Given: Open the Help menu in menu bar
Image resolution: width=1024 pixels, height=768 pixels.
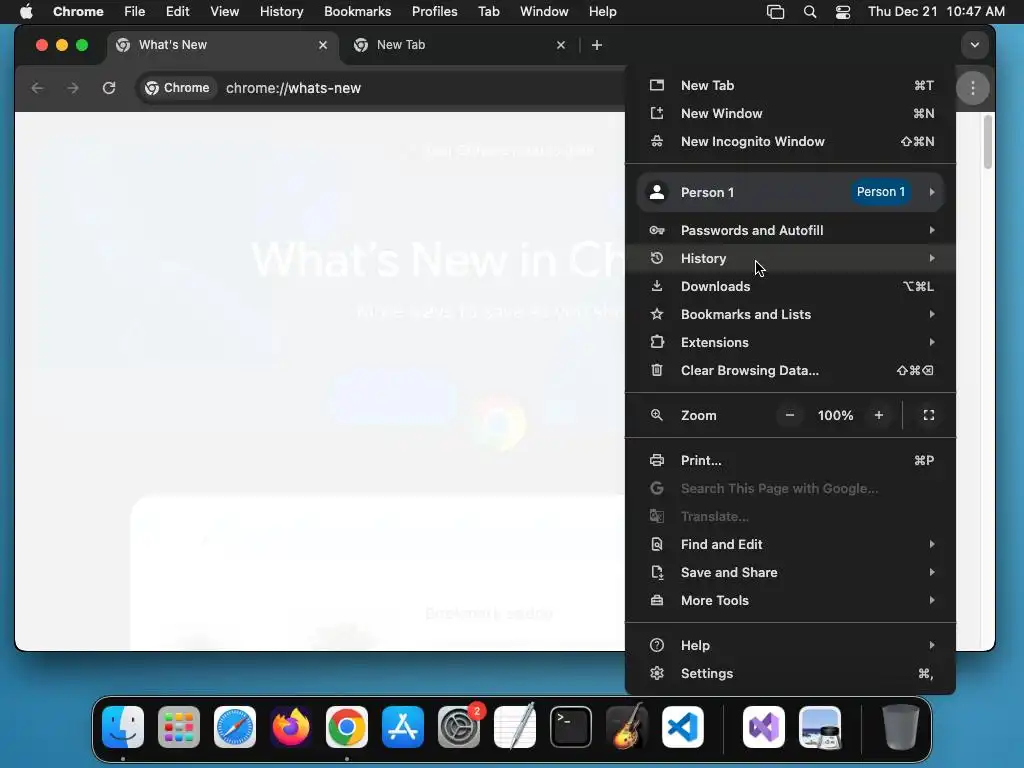Looking at the screenshot, I should pyautogui.click(x=602, y=12).
